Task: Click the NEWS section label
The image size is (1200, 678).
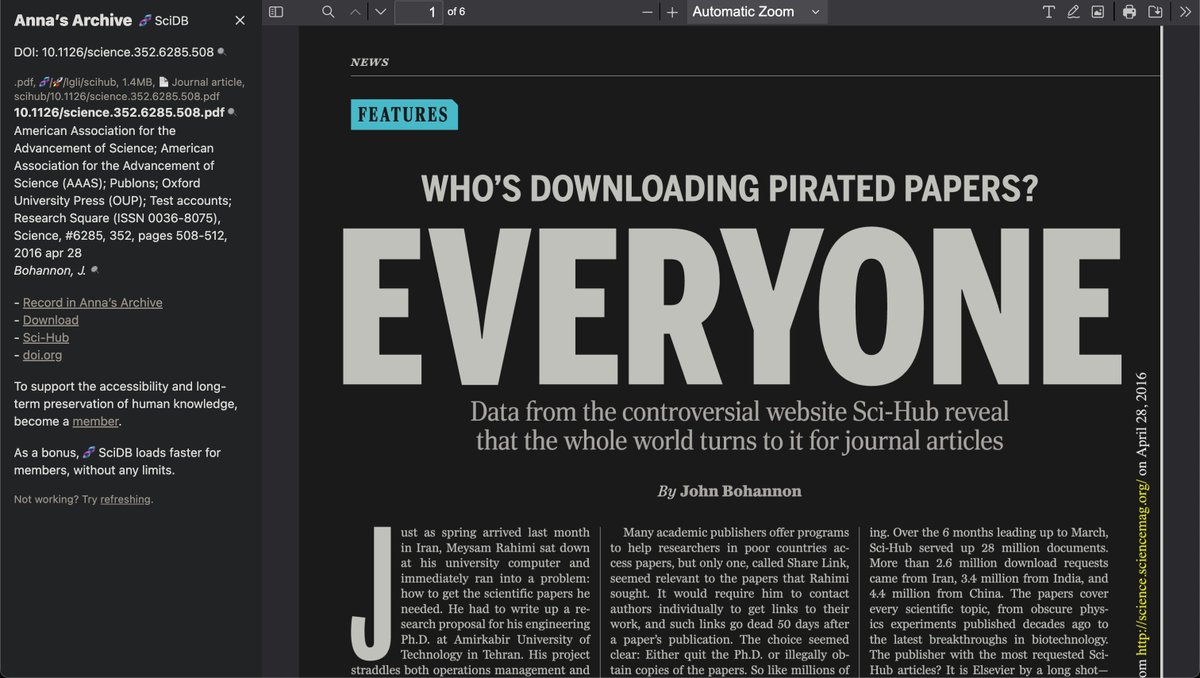Action: (x=369, y=62)
